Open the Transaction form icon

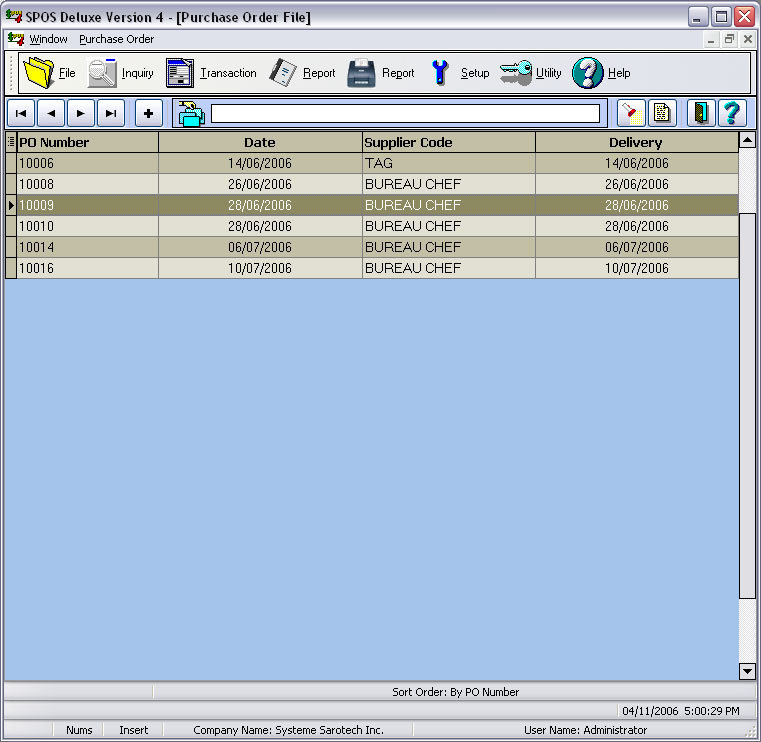pos(180,73)
